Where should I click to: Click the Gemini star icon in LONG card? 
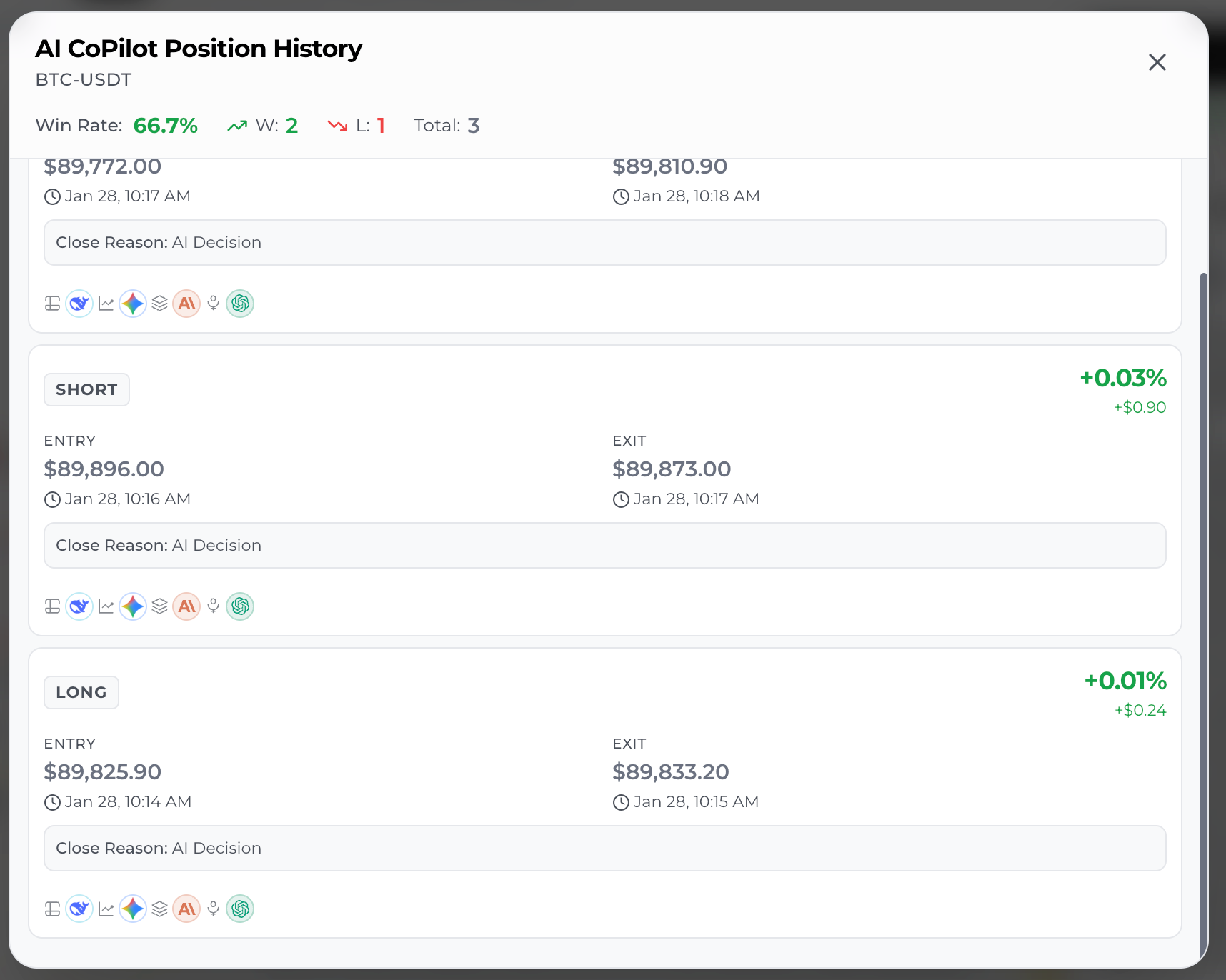point(133,909)
